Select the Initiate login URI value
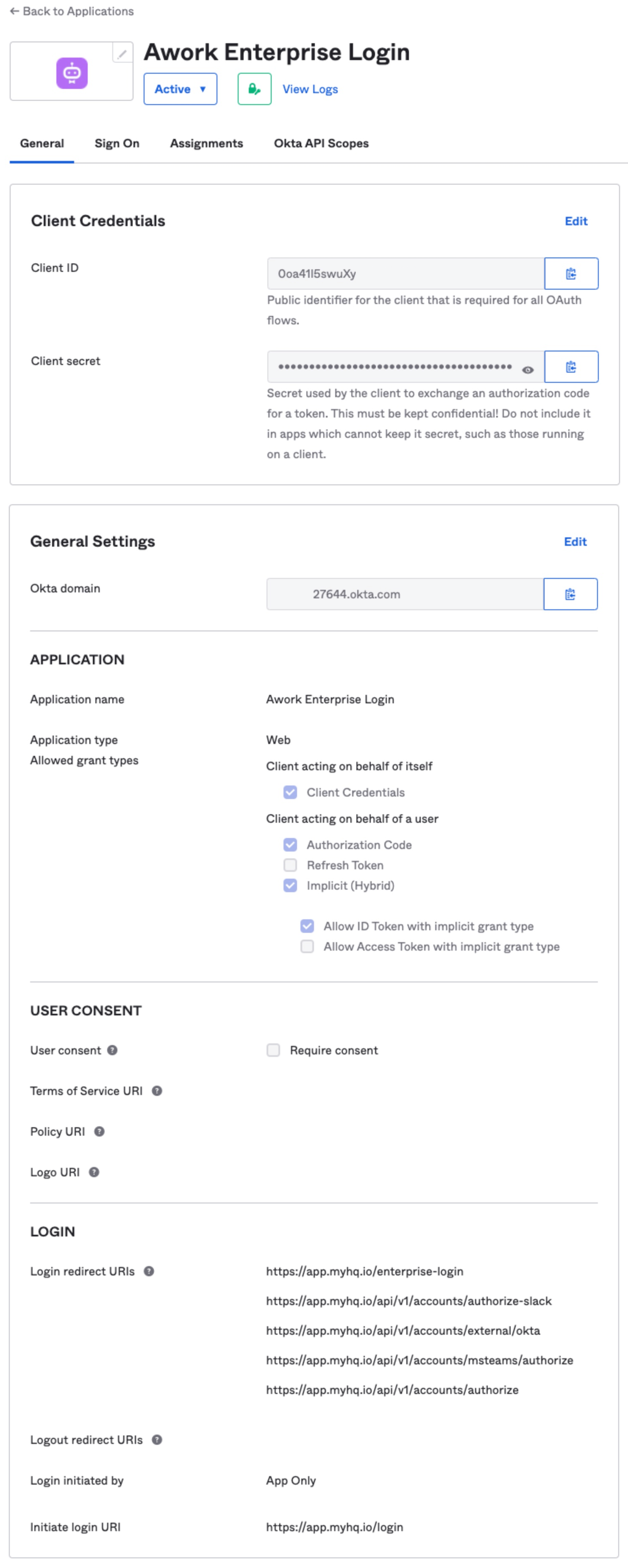 [x=334, y=1527]
